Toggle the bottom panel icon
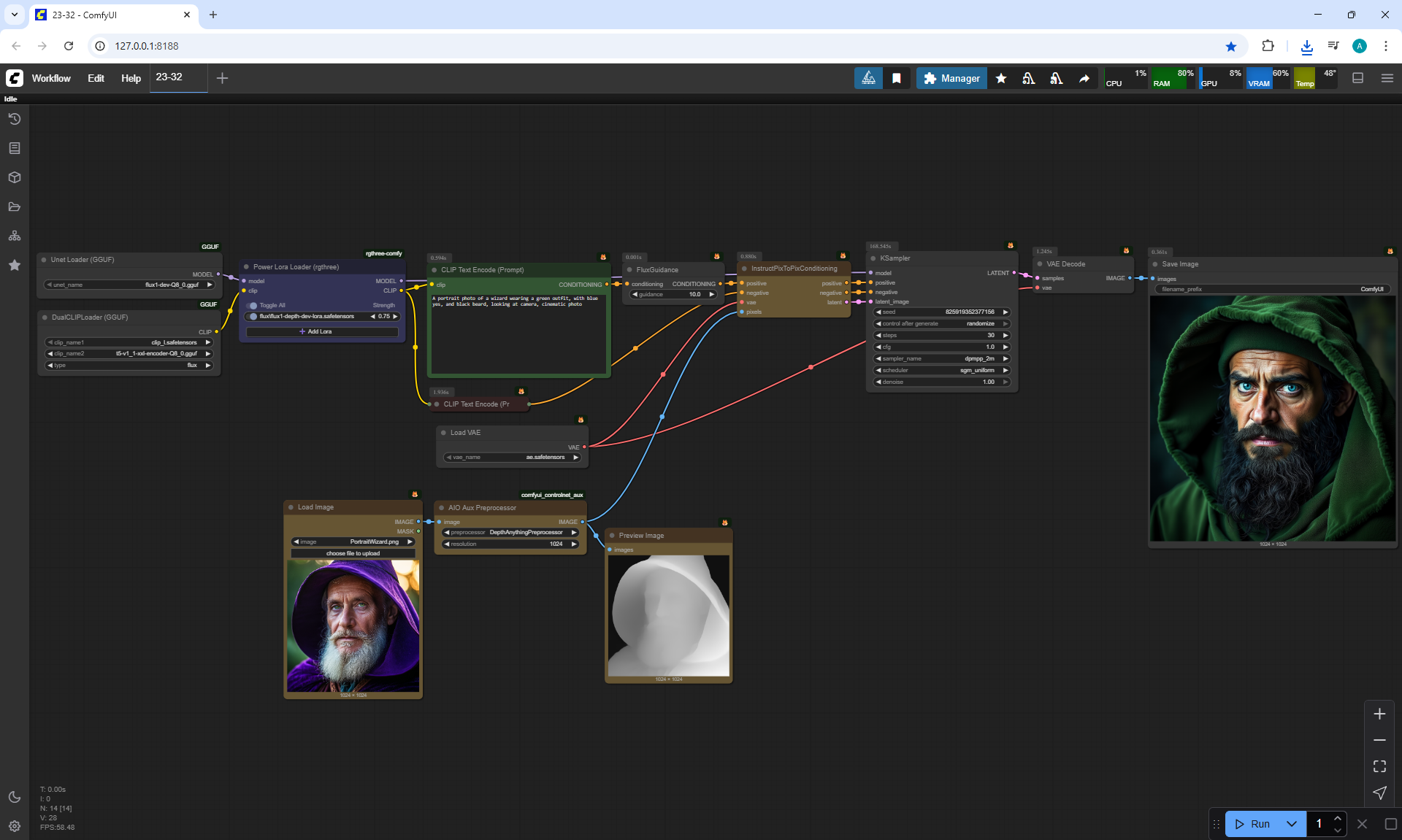 click(x=1357, y=78)
